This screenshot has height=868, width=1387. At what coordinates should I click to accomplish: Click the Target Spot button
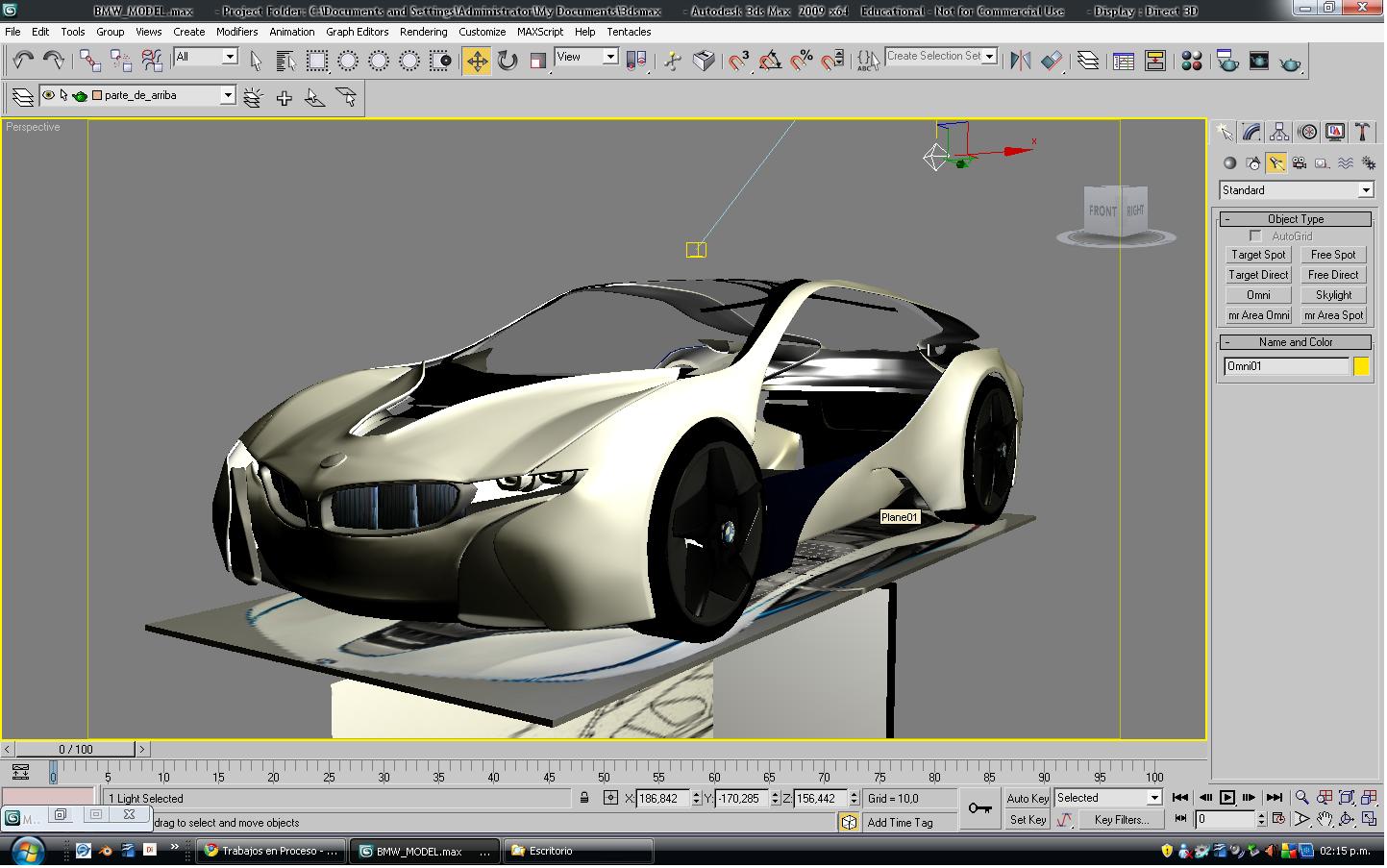(1258, 256)
